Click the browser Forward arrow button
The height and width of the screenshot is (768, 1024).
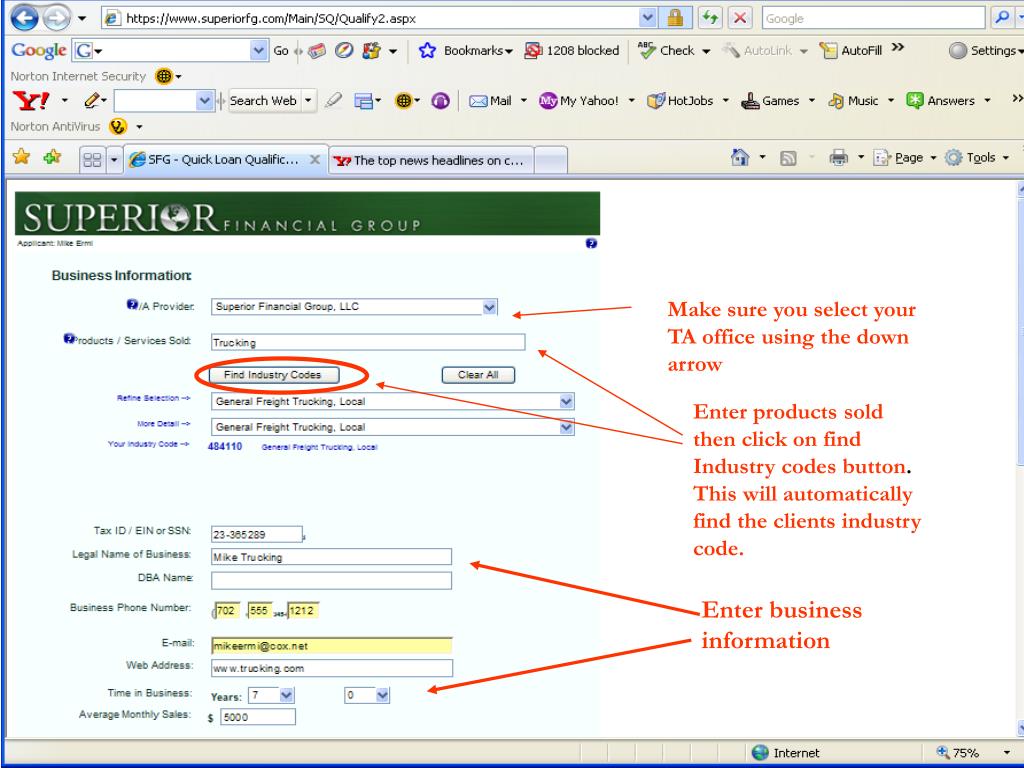(56, 18)
